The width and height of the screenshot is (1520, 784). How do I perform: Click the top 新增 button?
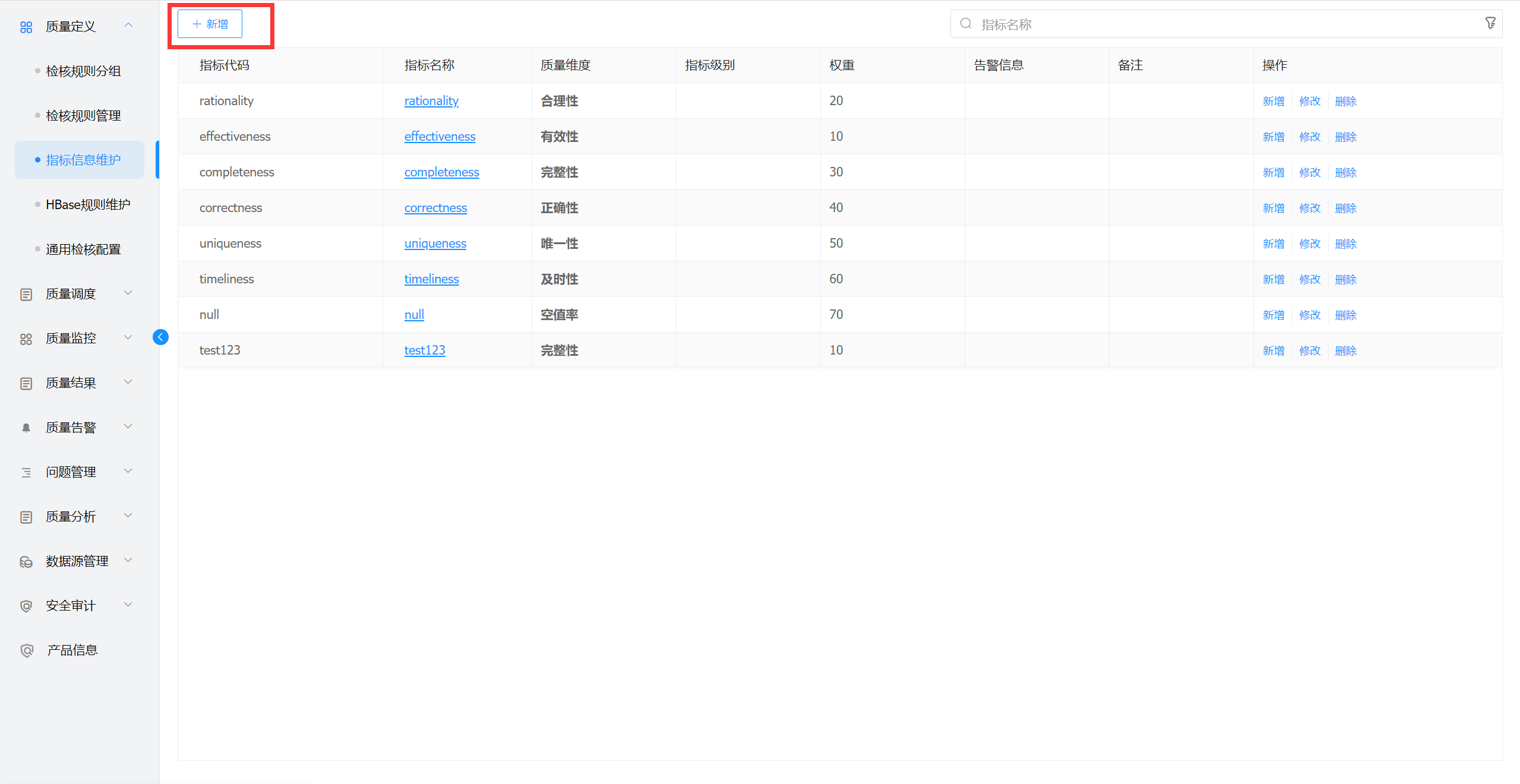coord(210,24)
